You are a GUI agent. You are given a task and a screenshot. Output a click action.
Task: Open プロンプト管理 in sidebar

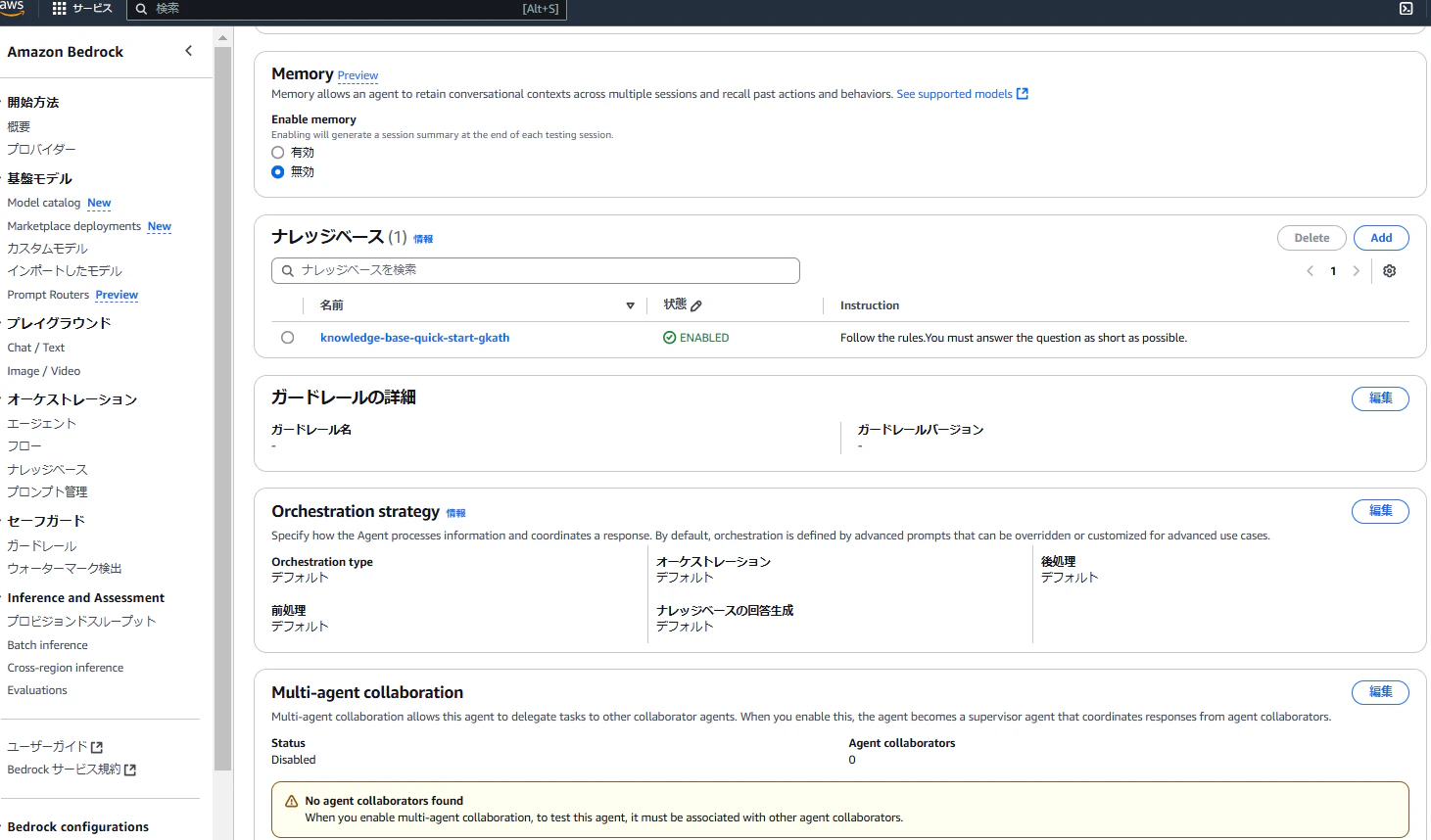point(47,491)
